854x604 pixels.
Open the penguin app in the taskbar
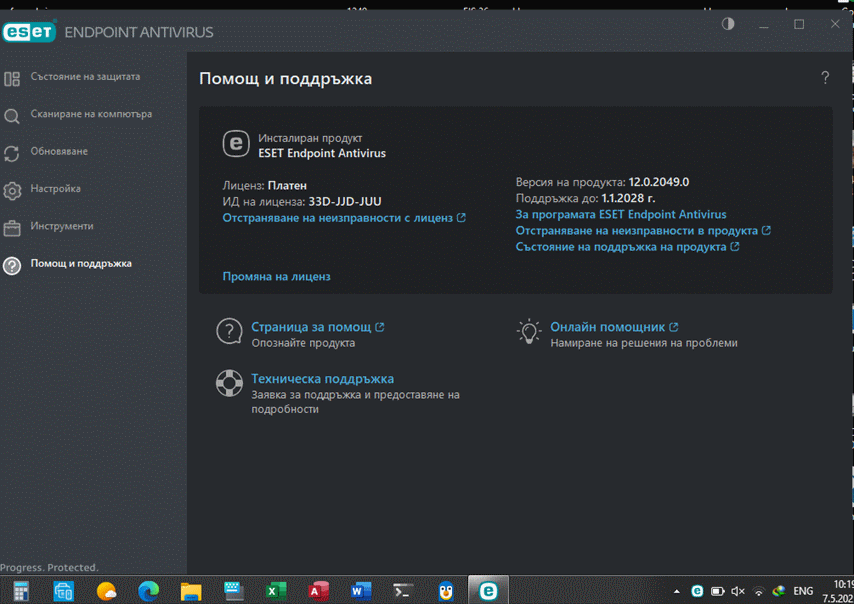(x=446, y=591)
